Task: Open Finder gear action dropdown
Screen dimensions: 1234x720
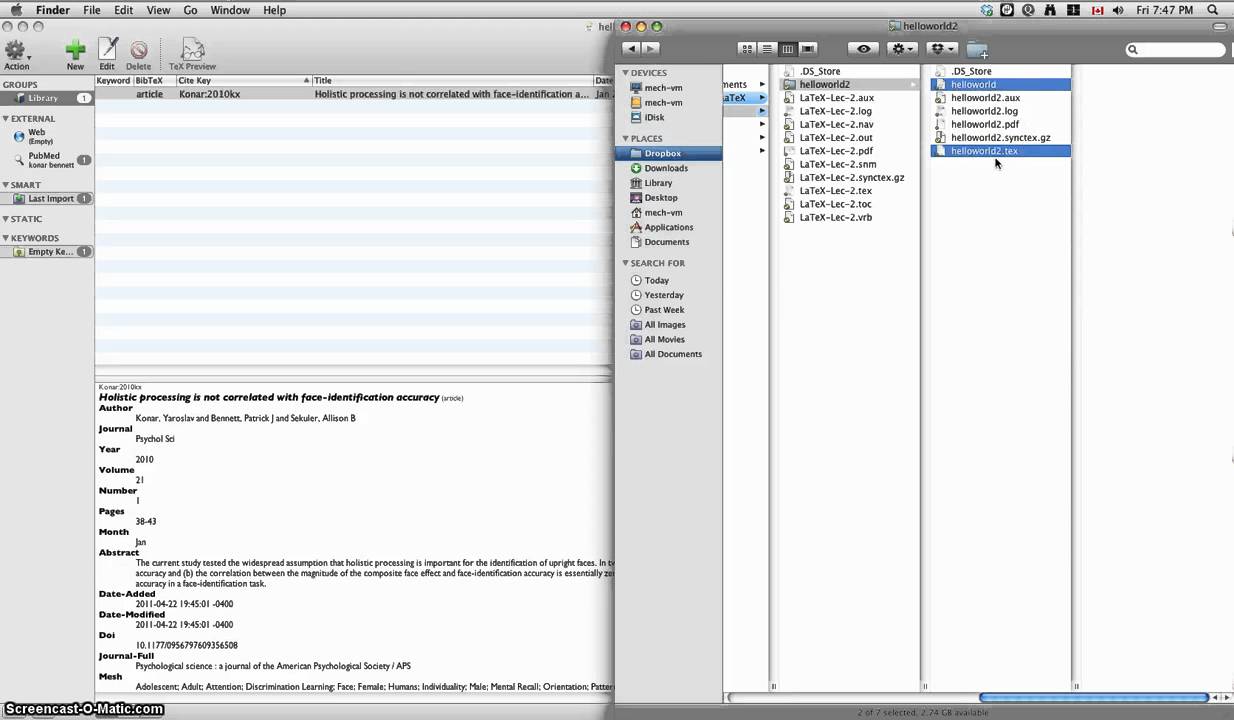Action: tap(902, 49)
